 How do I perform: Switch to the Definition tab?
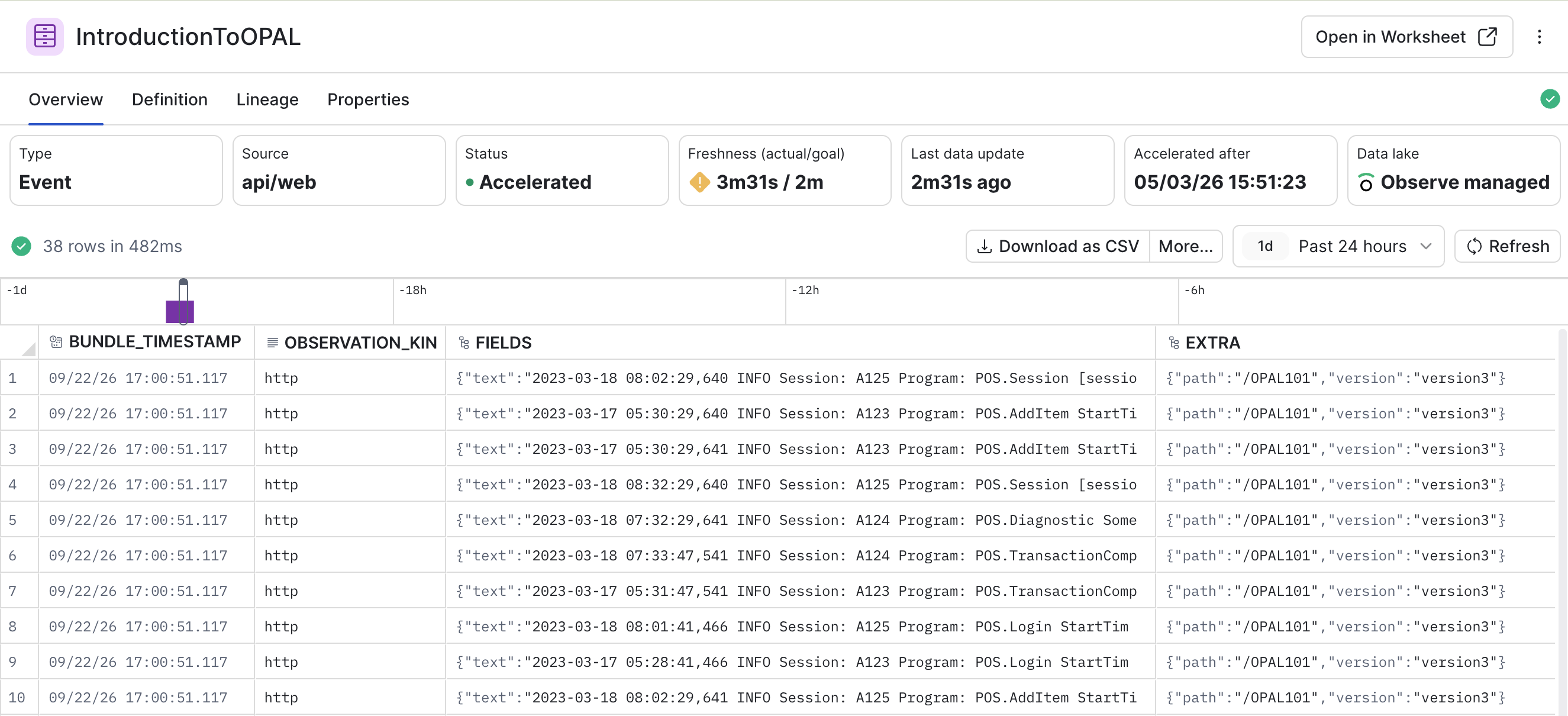pyautogui.click(x=169, y=100)
